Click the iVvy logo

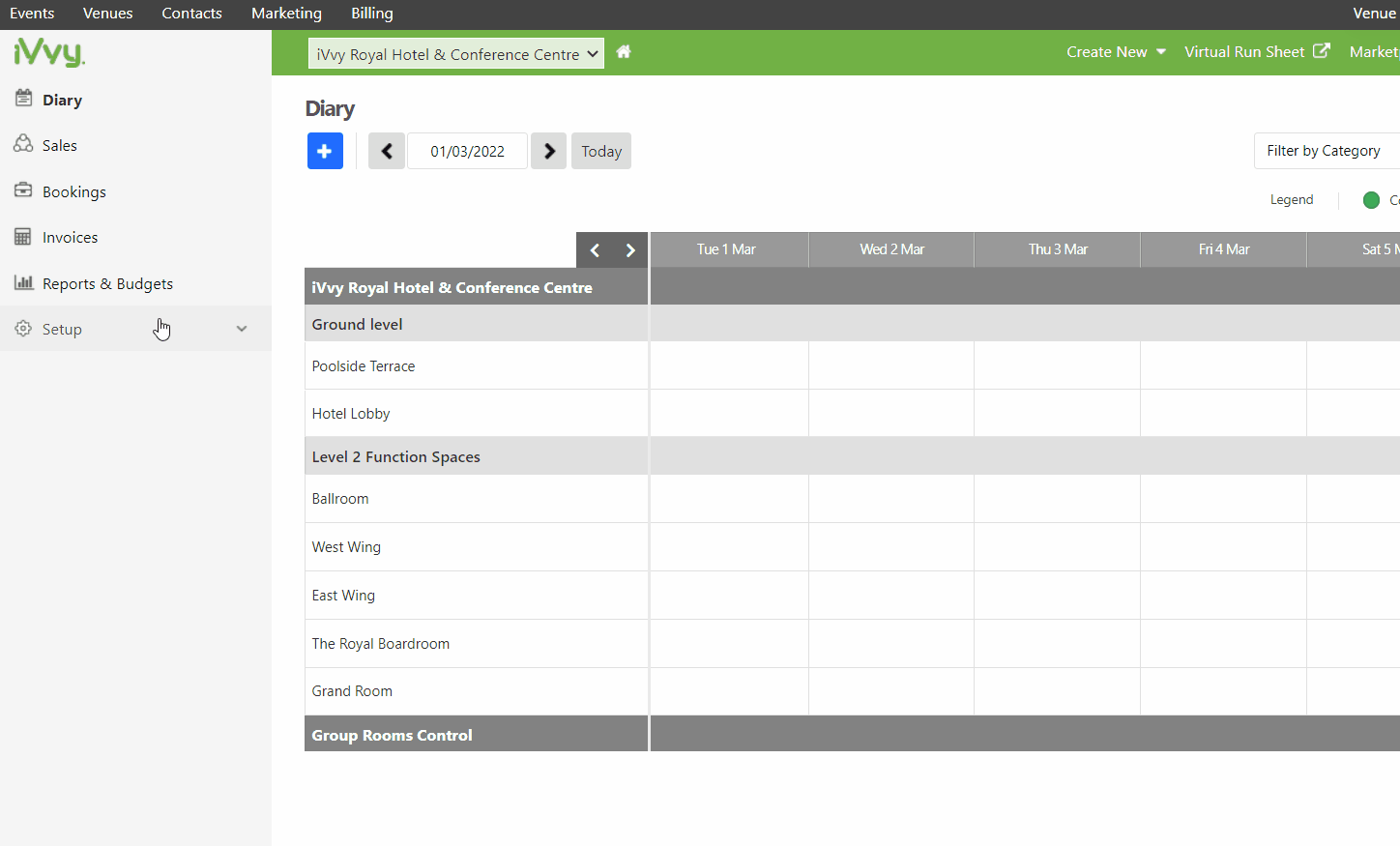49,51
